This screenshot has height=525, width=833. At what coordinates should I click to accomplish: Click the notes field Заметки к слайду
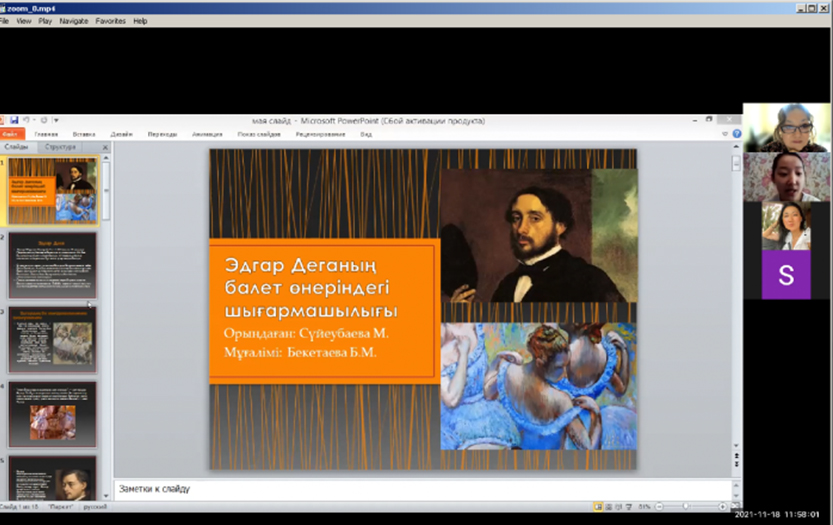420,489
